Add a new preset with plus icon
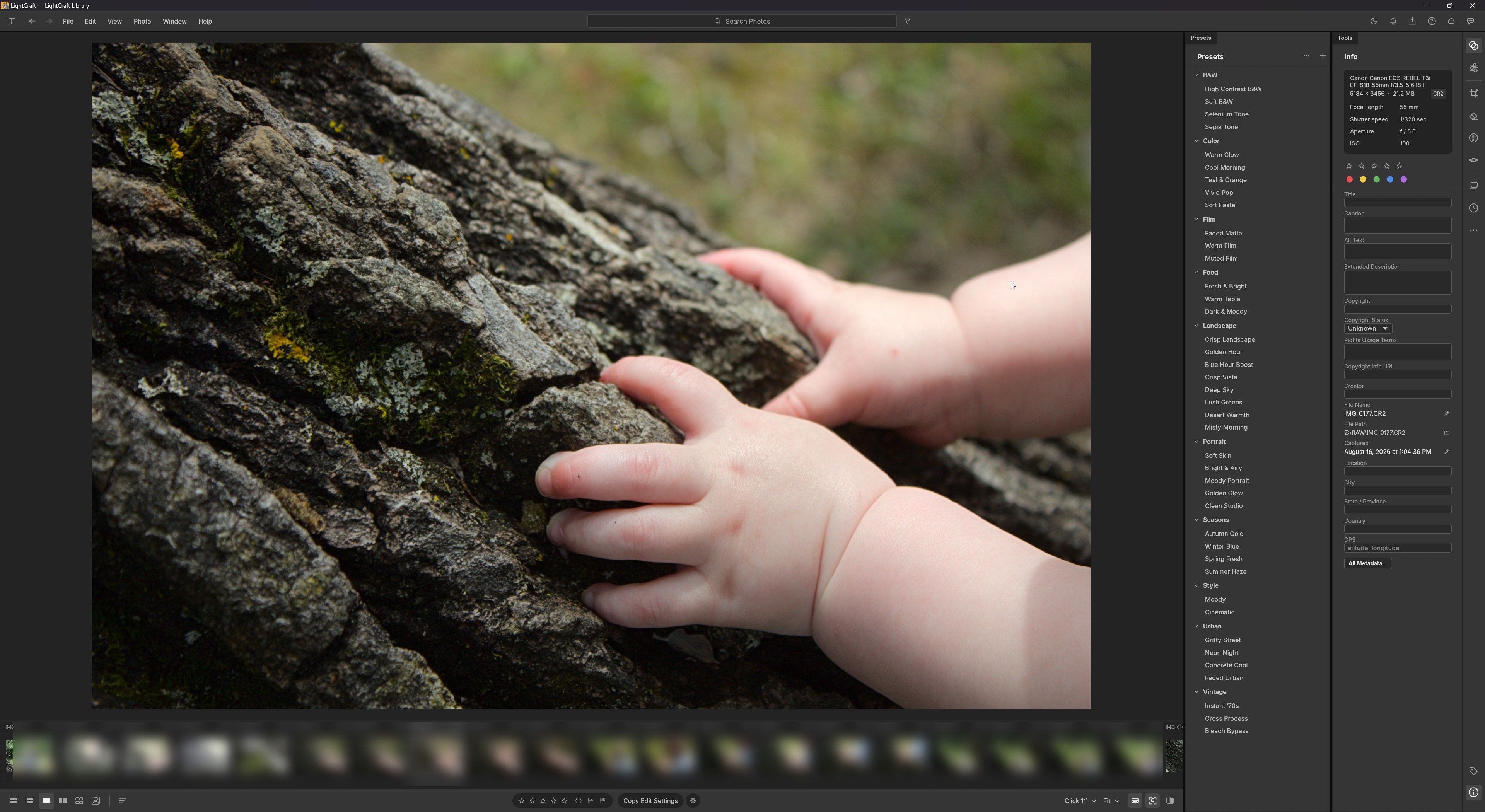 click(x=1323, y=56)
